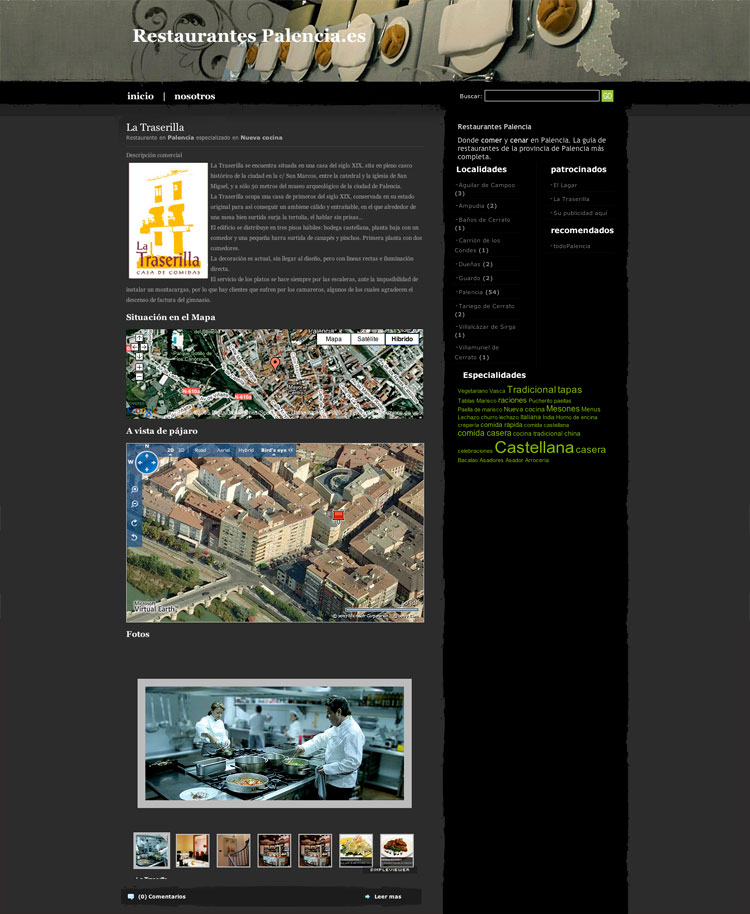Switch Virtual Earth to Hybrid view

coord(246,450)
